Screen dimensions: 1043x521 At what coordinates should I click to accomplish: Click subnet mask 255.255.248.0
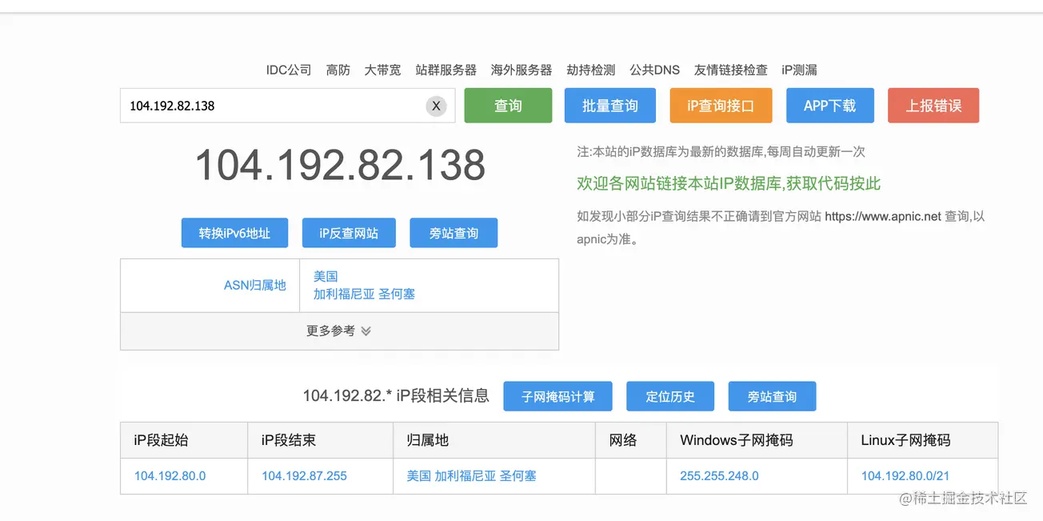click(719, 476)
